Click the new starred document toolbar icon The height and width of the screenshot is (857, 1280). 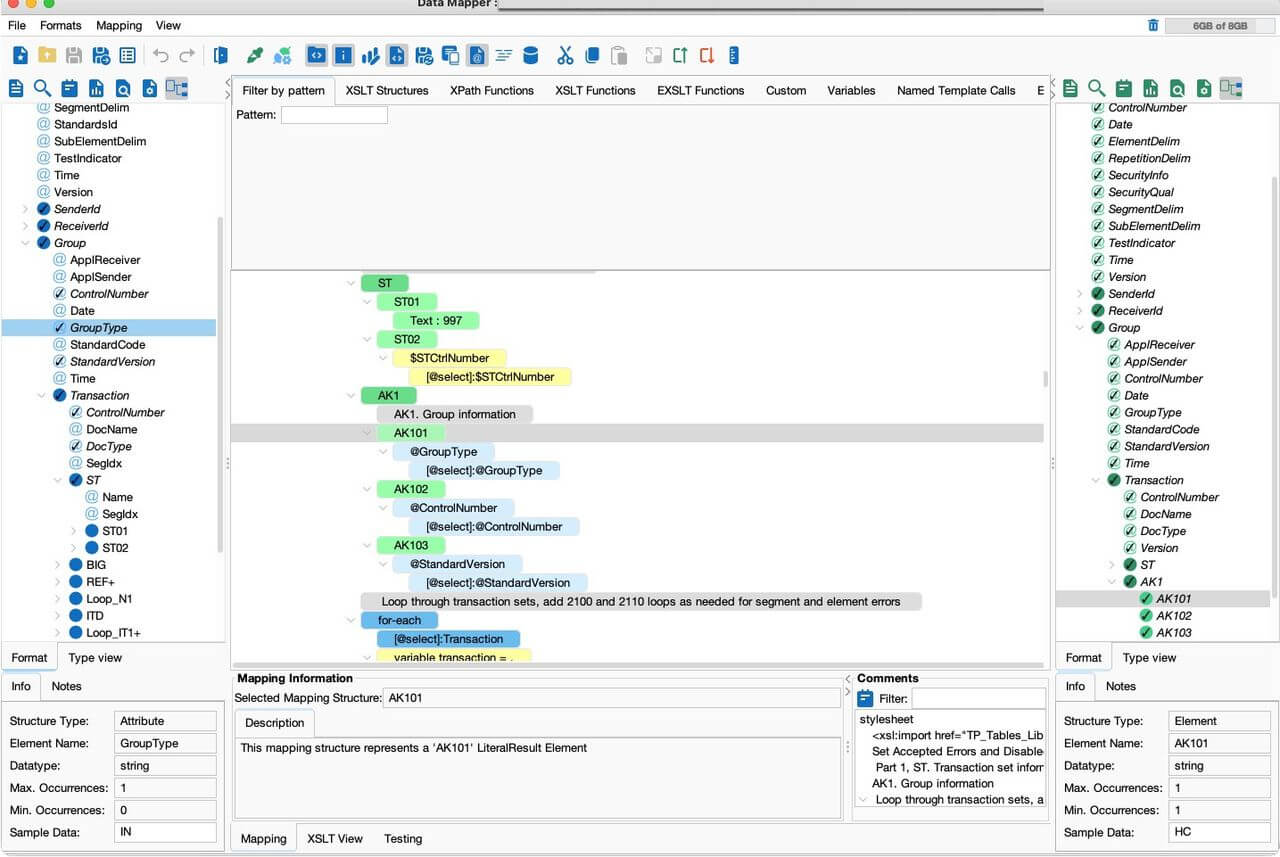point(20,55)
